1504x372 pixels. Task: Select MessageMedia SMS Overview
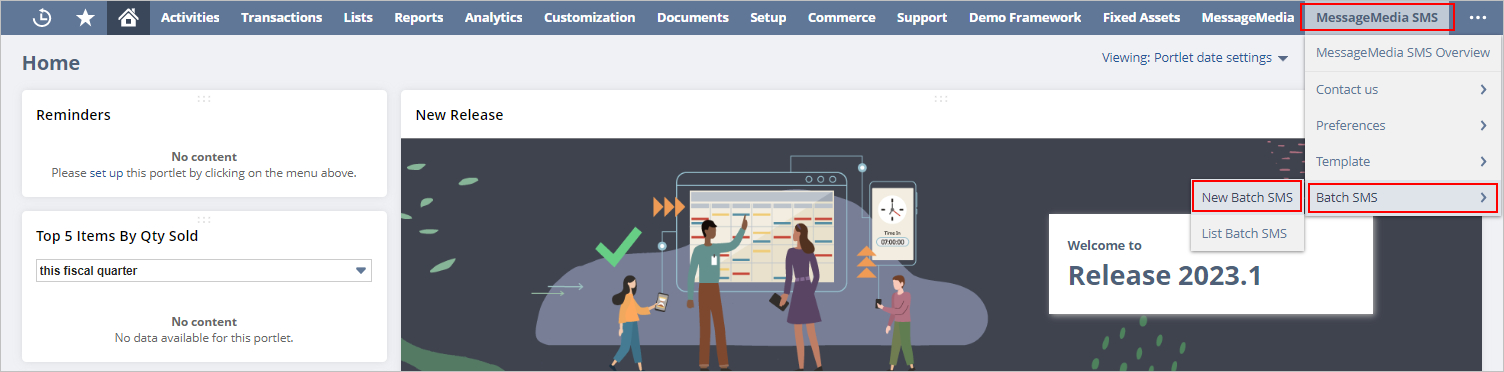tap(1403, 53)
